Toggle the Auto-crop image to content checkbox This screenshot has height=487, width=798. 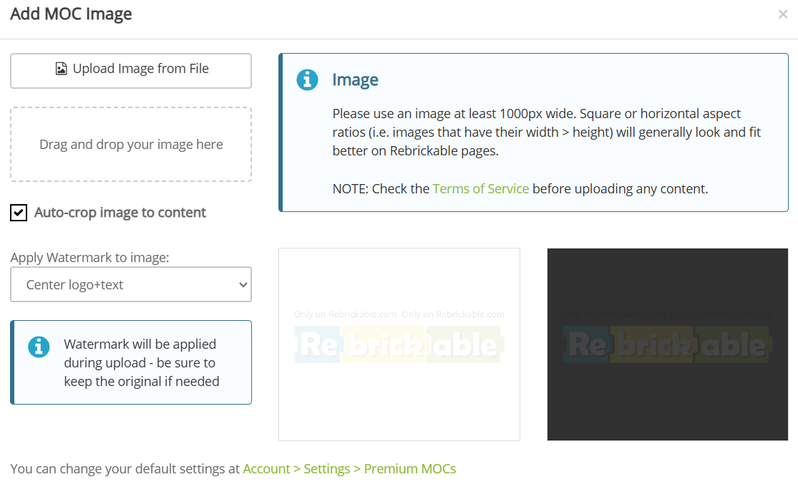18,213
